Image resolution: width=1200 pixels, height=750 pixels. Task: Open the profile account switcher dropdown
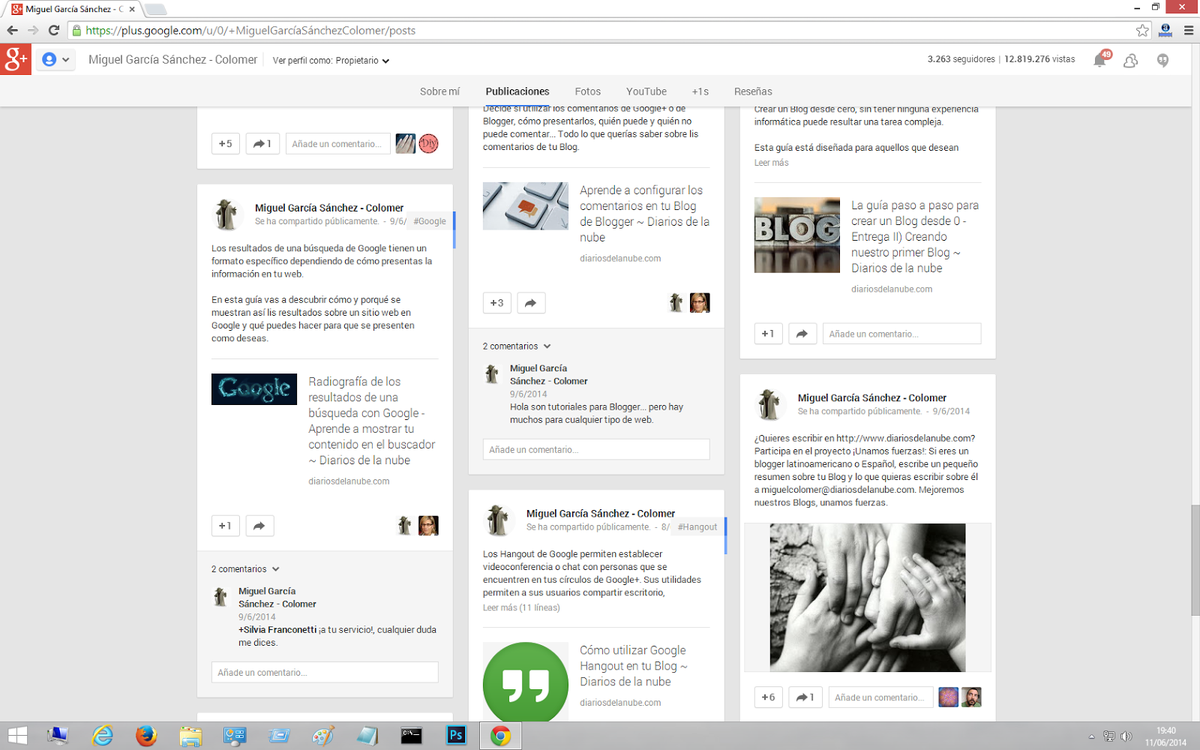(56, 59)
